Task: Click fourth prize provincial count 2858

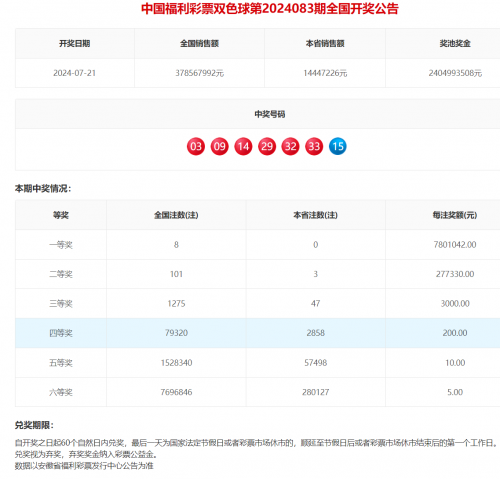Action: (315, 333)
